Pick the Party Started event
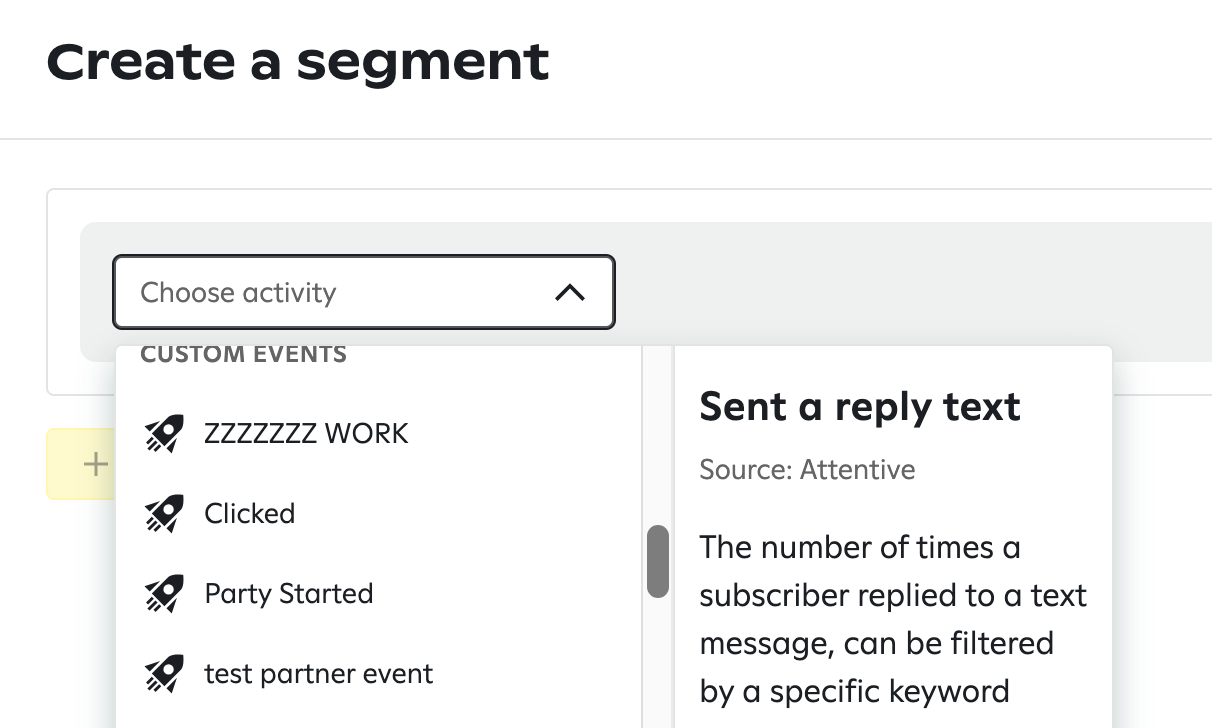Screen dimensions: 1212x728 click(288, 594)
